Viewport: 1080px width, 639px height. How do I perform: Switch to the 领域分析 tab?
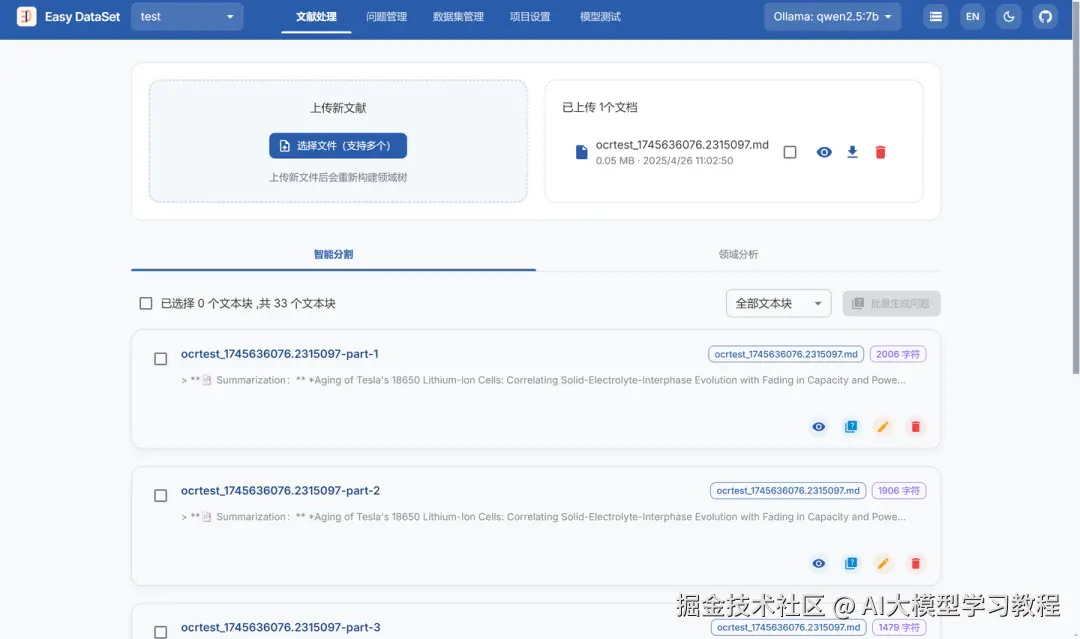point(738,254)
